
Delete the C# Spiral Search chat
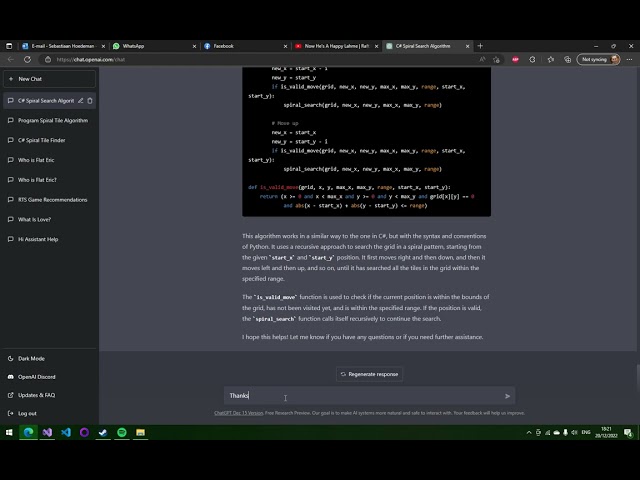click(90, 100)
